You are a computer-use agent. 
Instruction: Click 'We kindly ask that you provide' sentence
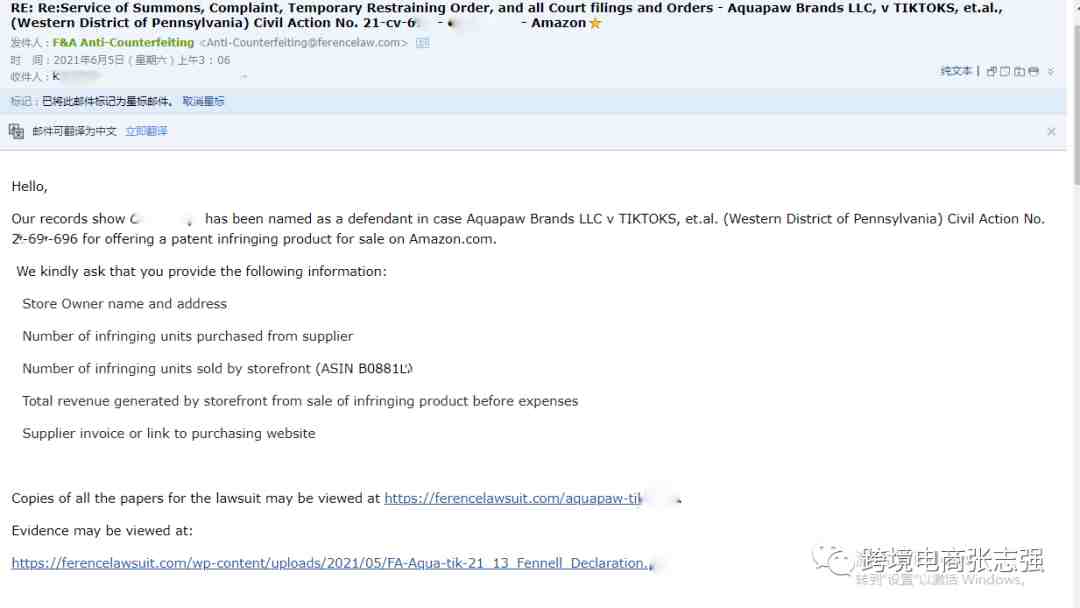point(202,271)
